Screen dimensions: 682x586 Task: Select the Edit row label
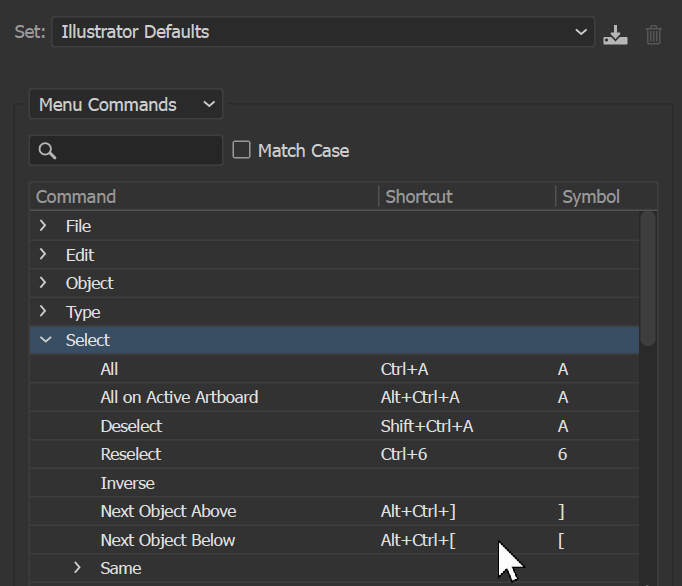(80, 255)
